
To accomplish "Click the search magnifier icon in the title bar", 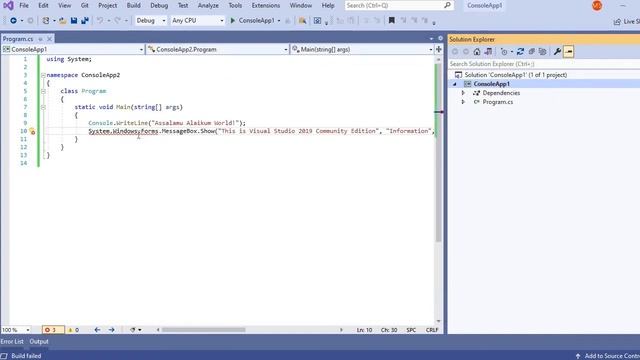I will click(x=447, y=5).
